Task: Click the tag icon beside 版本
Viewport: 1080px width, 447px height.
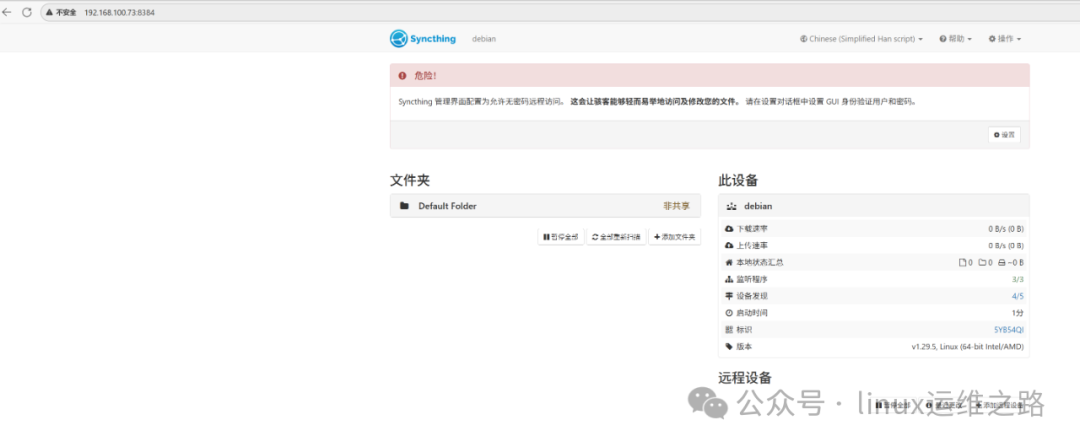Action: (x=729, y=346)
